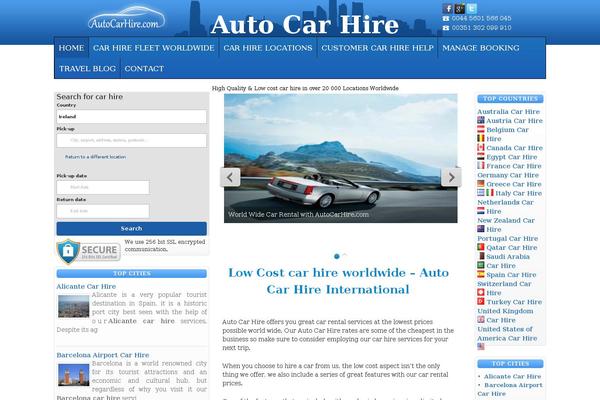Open Barcelona Airport Car Hire heading link
The image size is (600, 400).
pyautogui.click(x=103, y=355)
